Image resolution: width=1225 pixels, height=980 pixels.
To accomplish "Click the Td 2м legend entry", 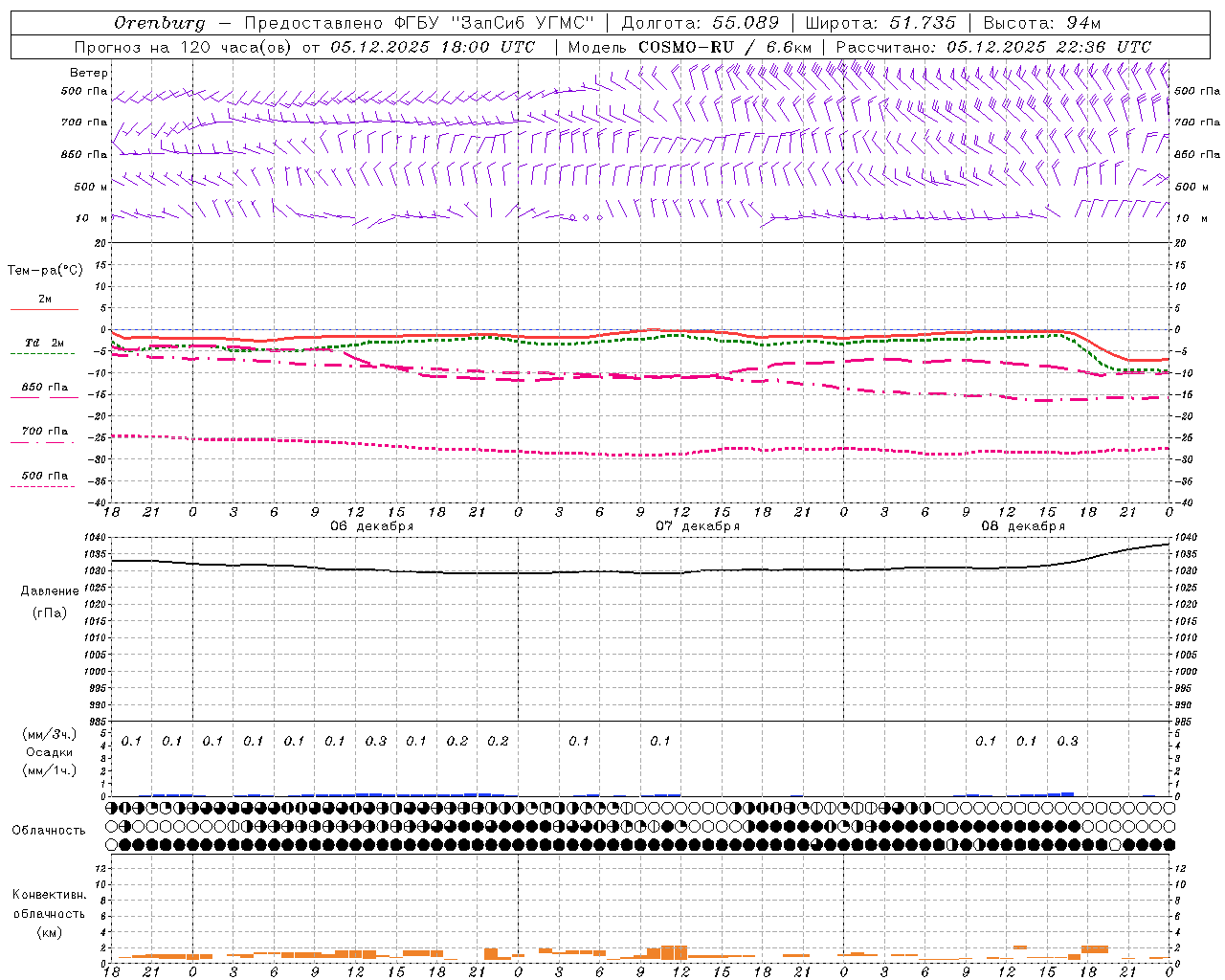I will (x=45, y=343).
